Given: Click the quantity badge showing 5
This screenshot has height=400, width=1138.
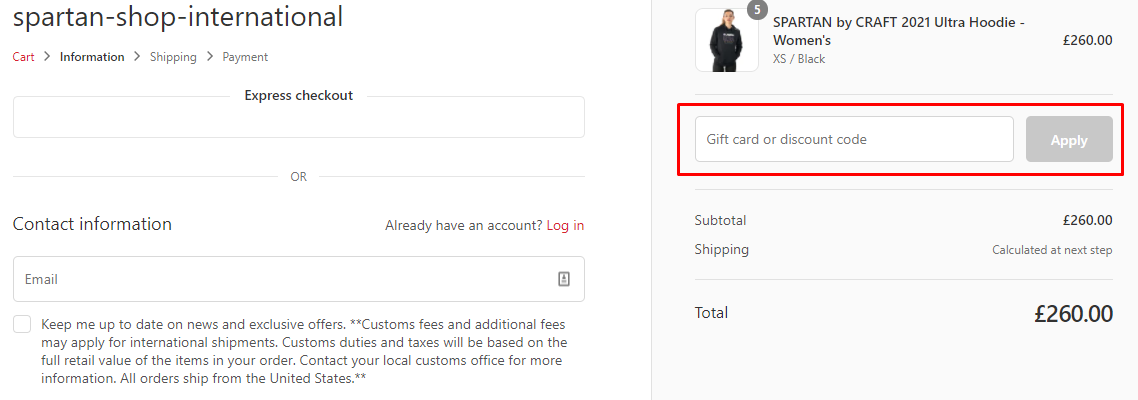Looking at the screenshot, I should point(757,10).
